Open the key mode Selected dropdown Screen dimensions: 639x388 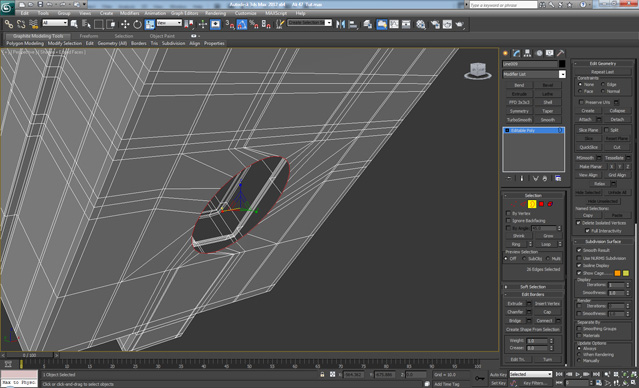(x=531, y=374)
